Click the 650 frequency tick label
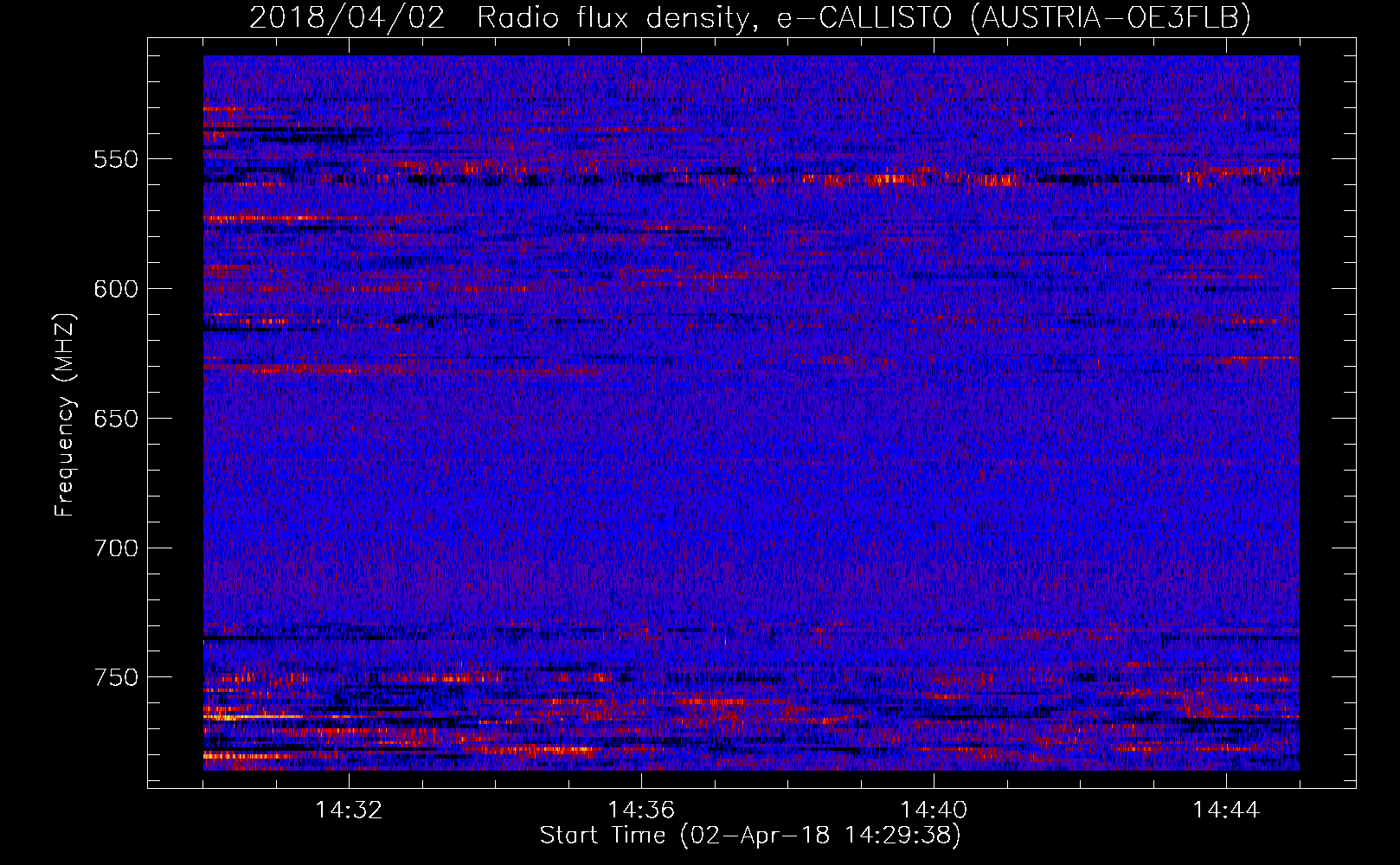 pos(116,419)
